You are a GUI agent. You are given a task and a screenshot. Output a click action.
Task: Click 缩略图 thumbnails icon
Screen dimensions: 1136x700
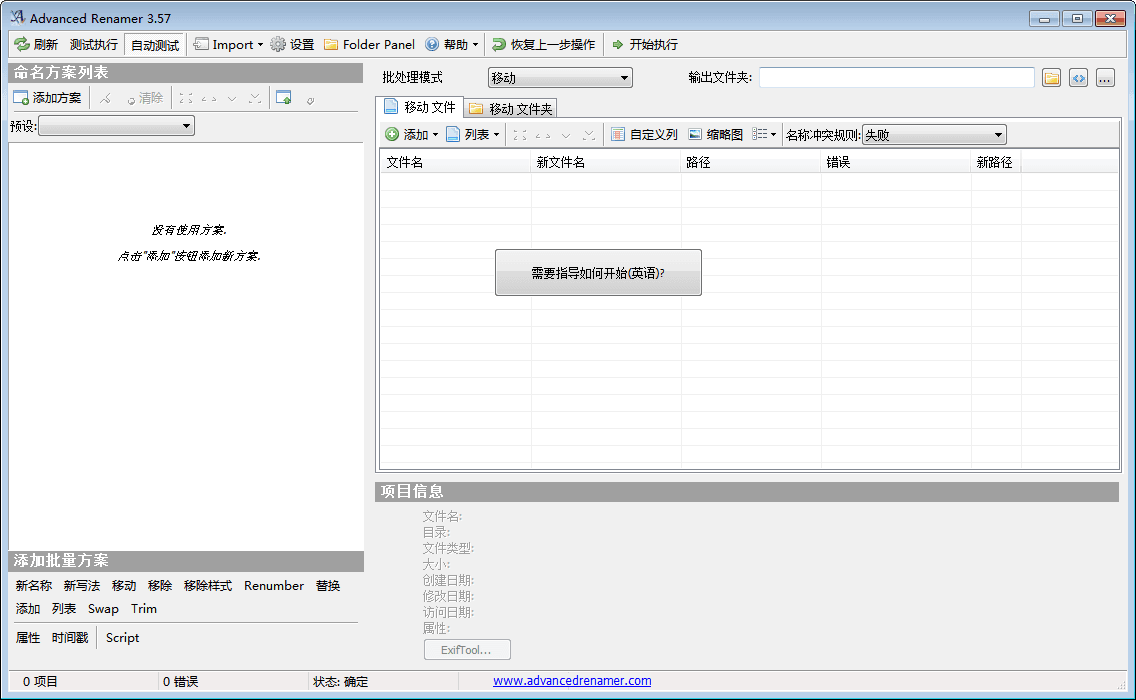coord(695,134)
